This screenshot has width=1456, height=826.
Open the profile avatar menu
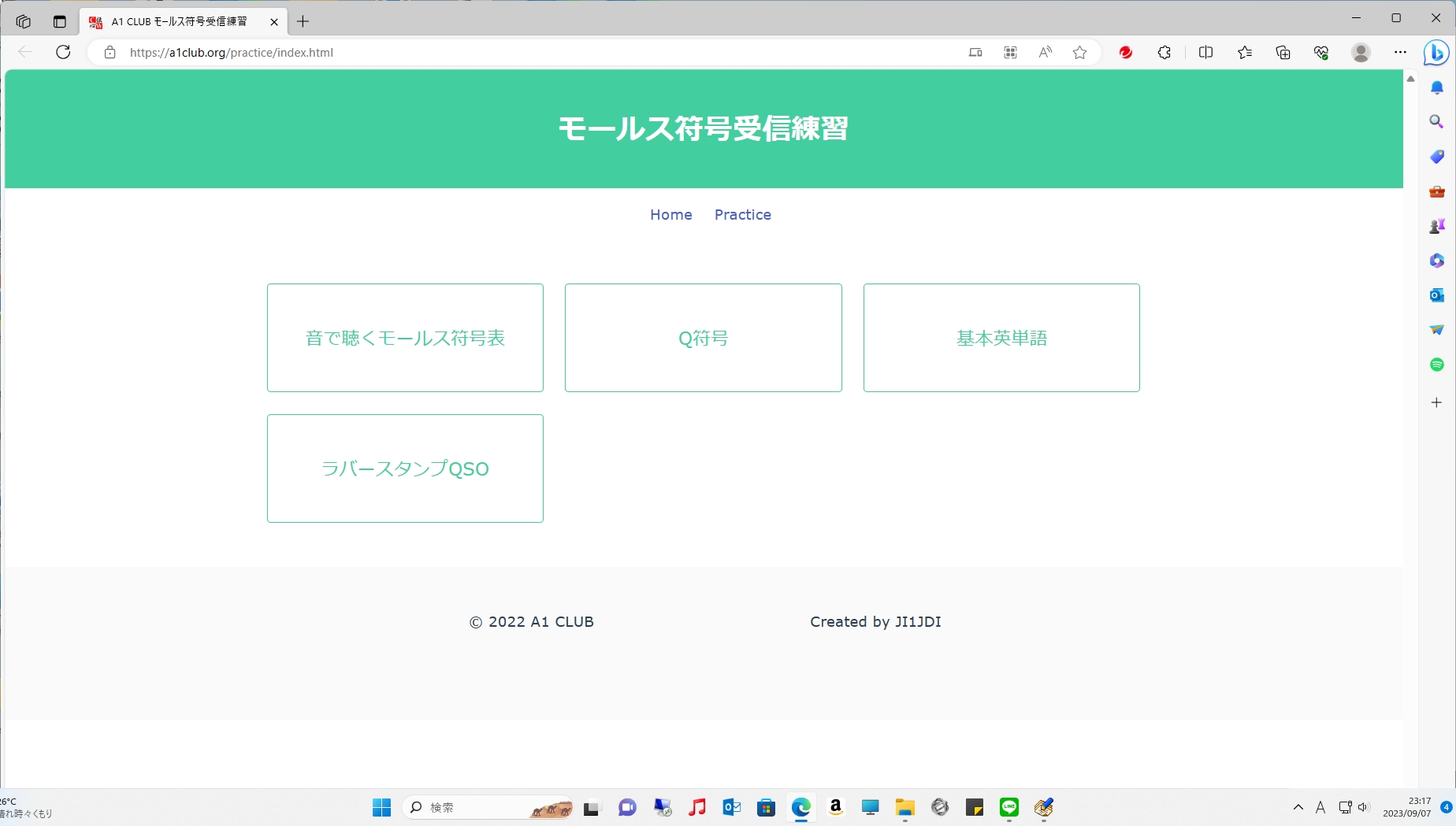click(x=1361, y=52)
